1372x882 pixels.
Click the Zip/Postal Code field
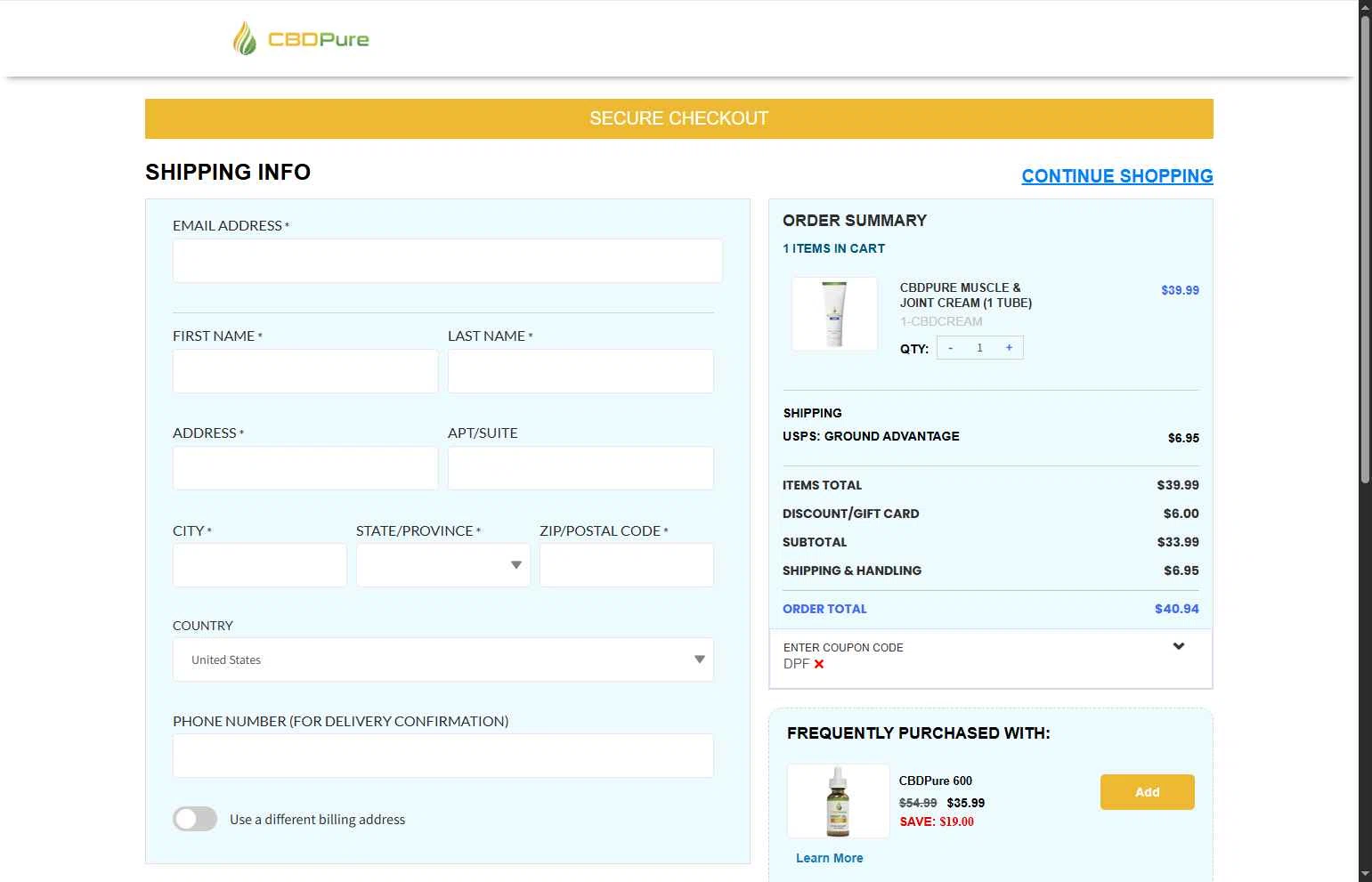(627, 565)
